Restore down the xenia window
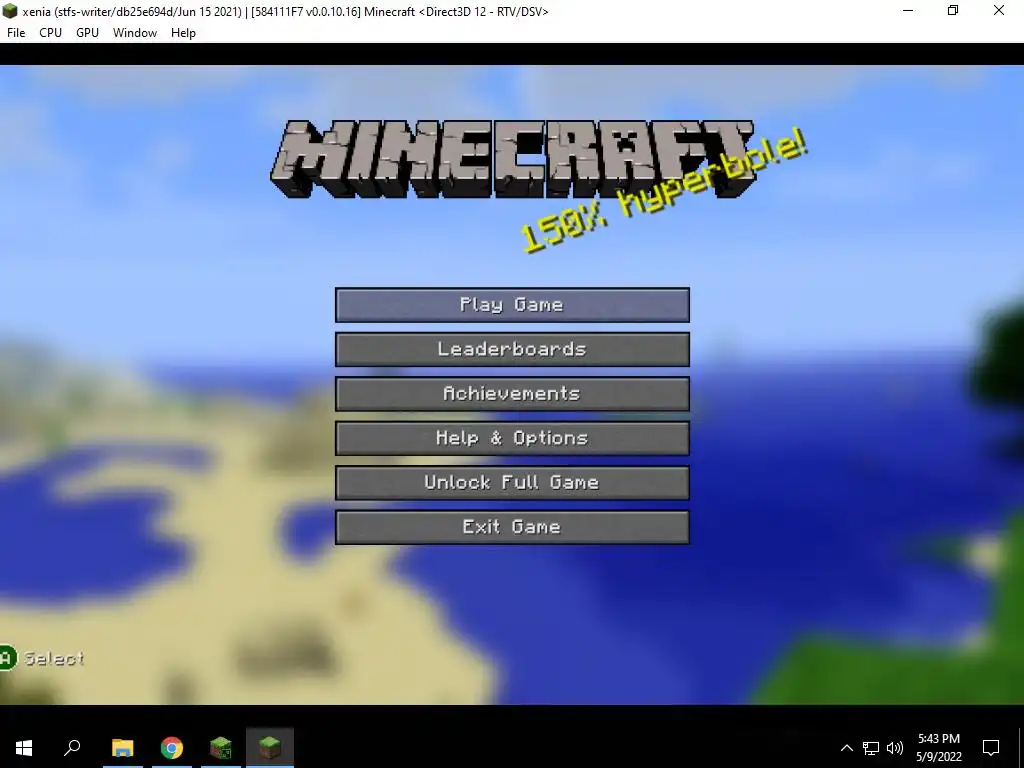This screenshot has height=768, width=1024. click(x=953, y=10)
